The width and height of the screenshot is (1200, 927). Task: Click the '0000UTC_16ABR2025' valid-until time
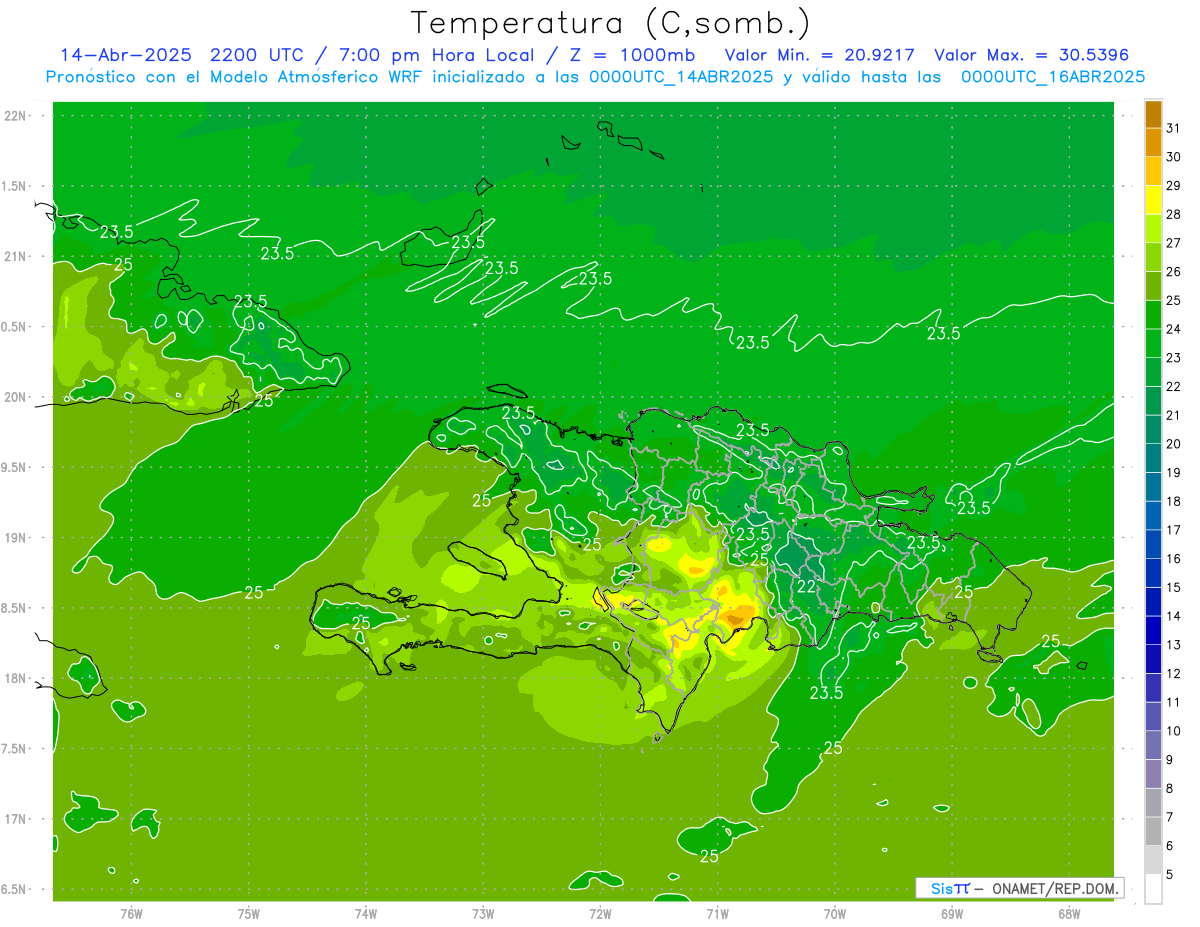(1053, 77)
